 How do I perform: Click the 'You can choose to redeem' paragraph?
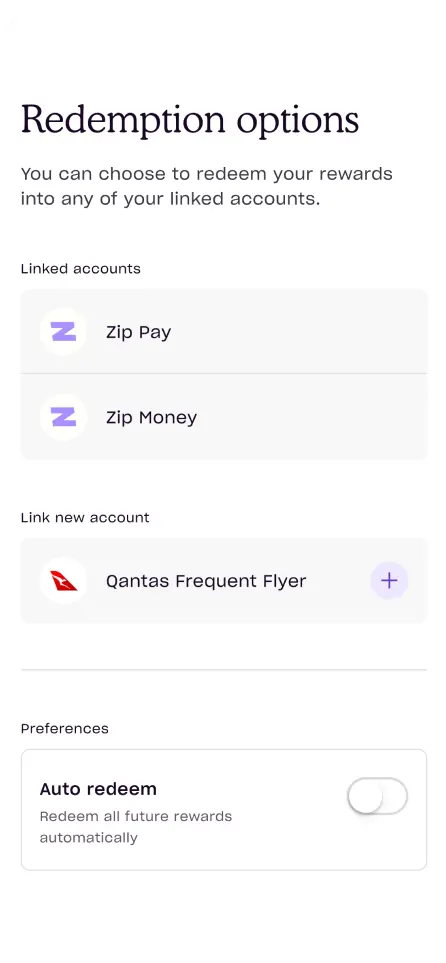coord(206,186)
